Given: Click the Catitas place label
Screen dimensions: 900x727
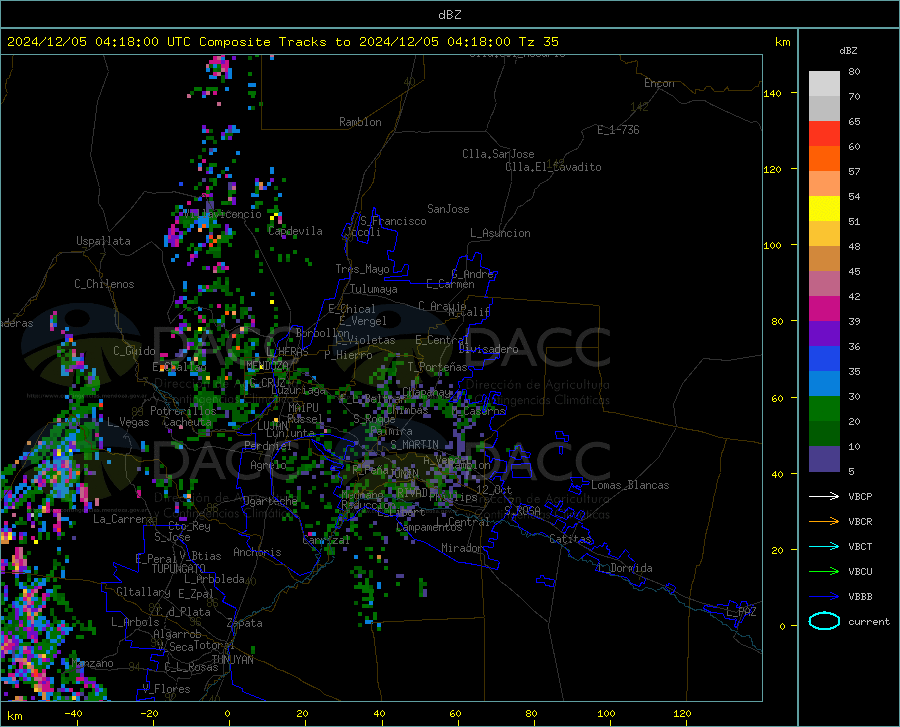Looking at the screenshot, I should (x=570, y=539).
